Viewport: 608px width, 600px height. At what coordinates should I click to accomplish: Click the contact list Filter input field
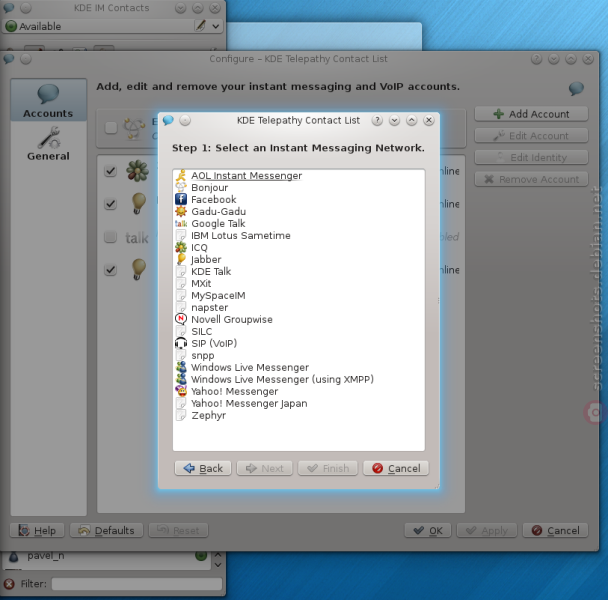(x=137, y=584)
